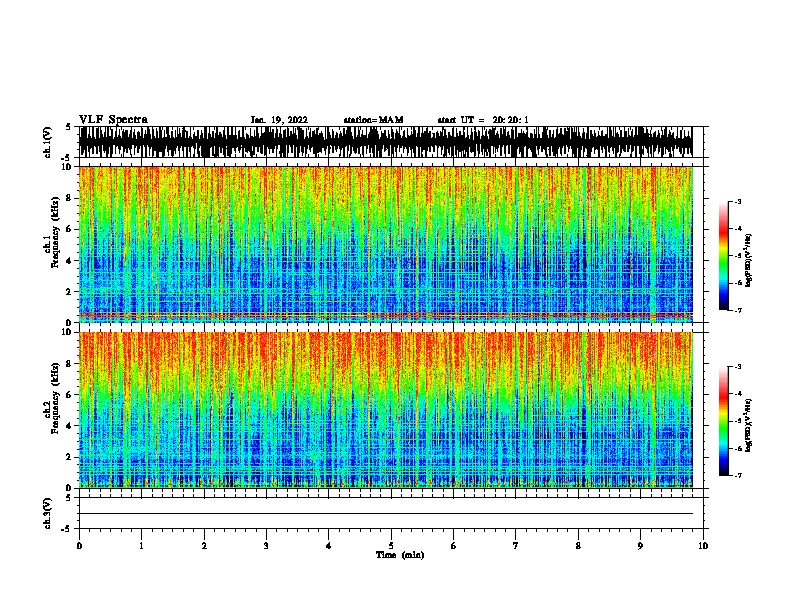Click inside the ch.2 frequency spectrogram
Image resolution: width=792 pixels, height=612 pixels.
(385, 410)
